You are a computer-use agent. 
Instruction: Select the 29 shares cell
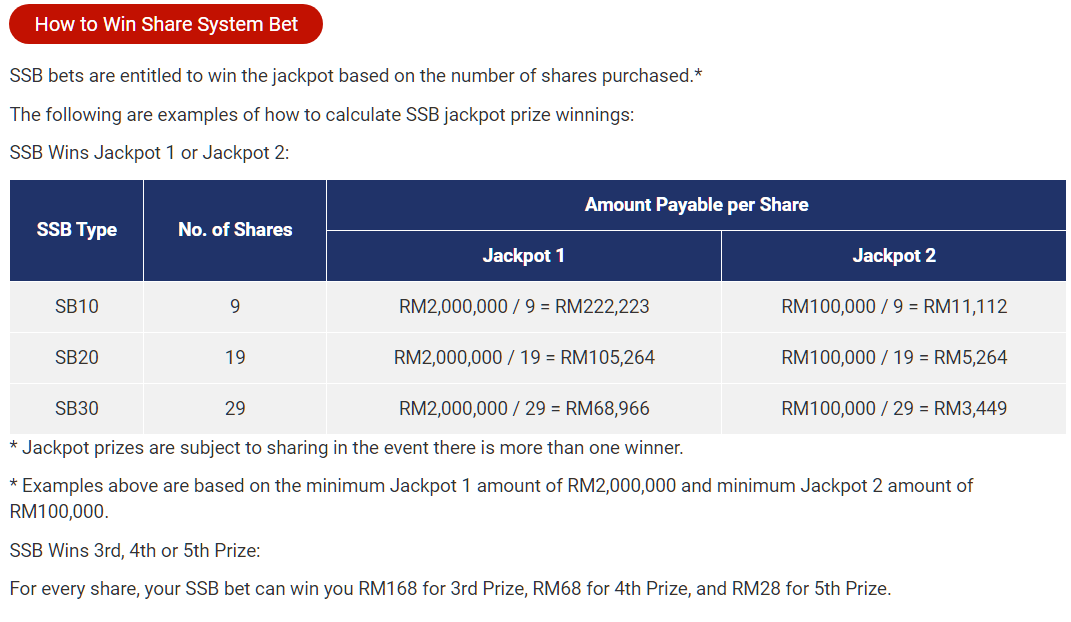[x=235, y=409]
